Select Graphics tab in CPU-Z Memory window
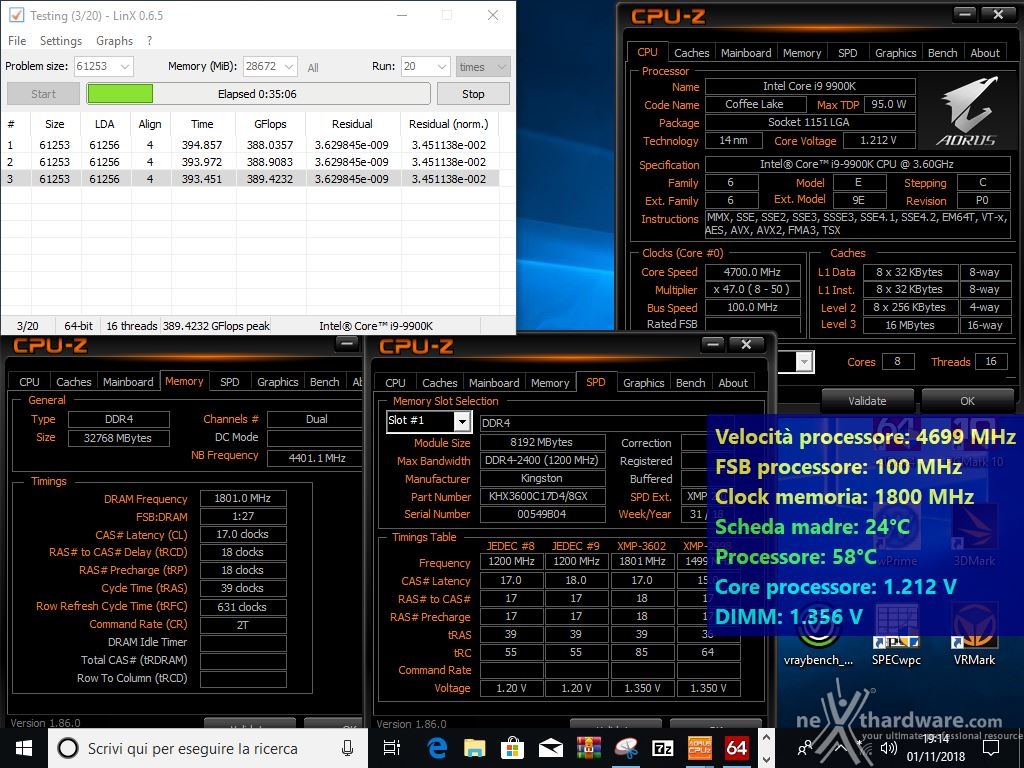 pyautogui.click(x=278, y=382)
